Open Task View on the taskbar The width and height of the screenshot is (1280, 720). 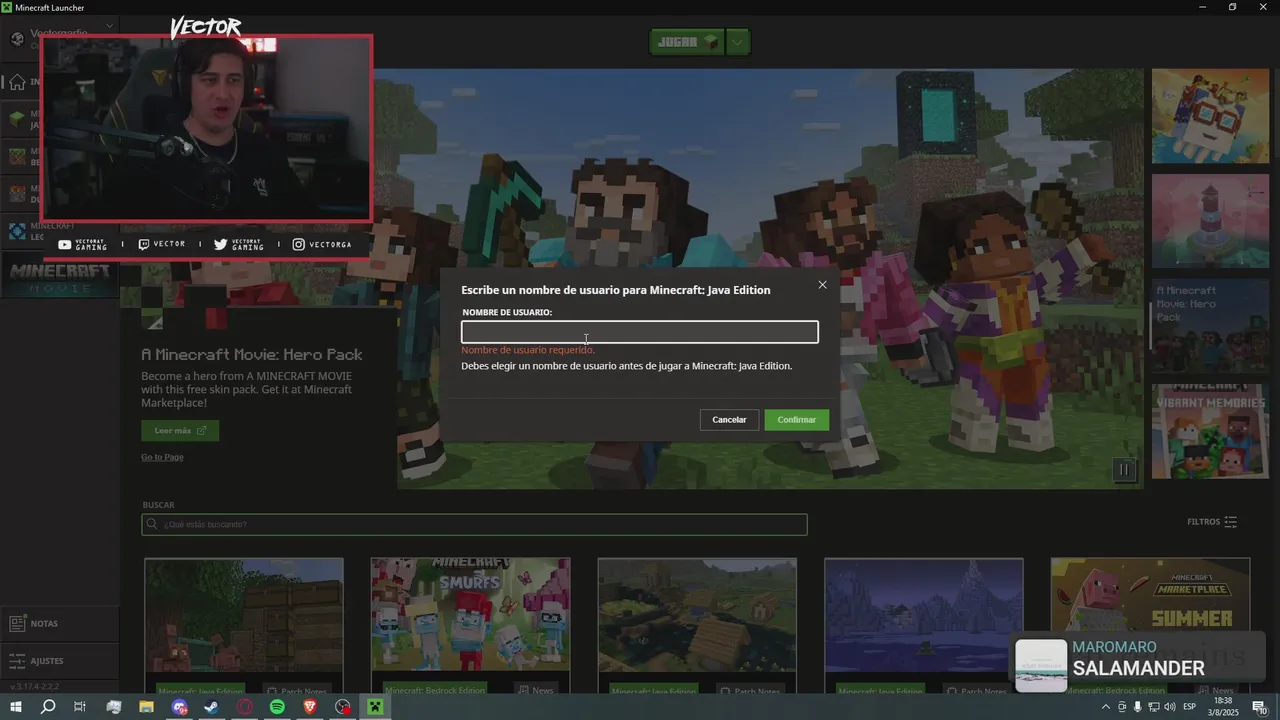tap(80, 707)
